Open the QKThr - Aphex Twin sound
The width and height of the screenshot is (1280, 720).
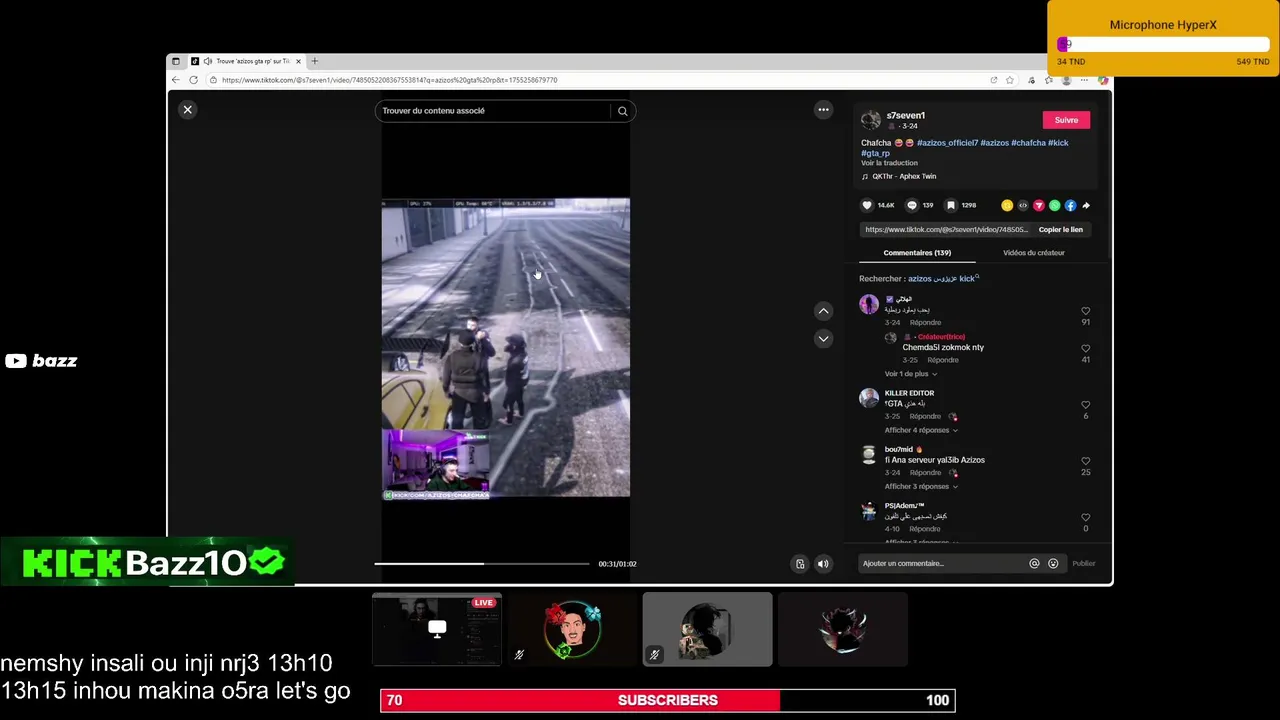point(904,177)
